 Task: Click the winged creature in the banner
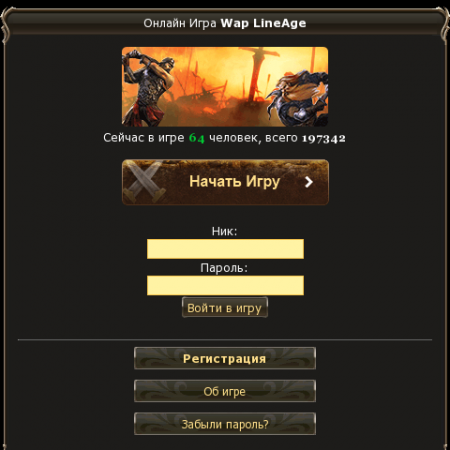[299, 97]
